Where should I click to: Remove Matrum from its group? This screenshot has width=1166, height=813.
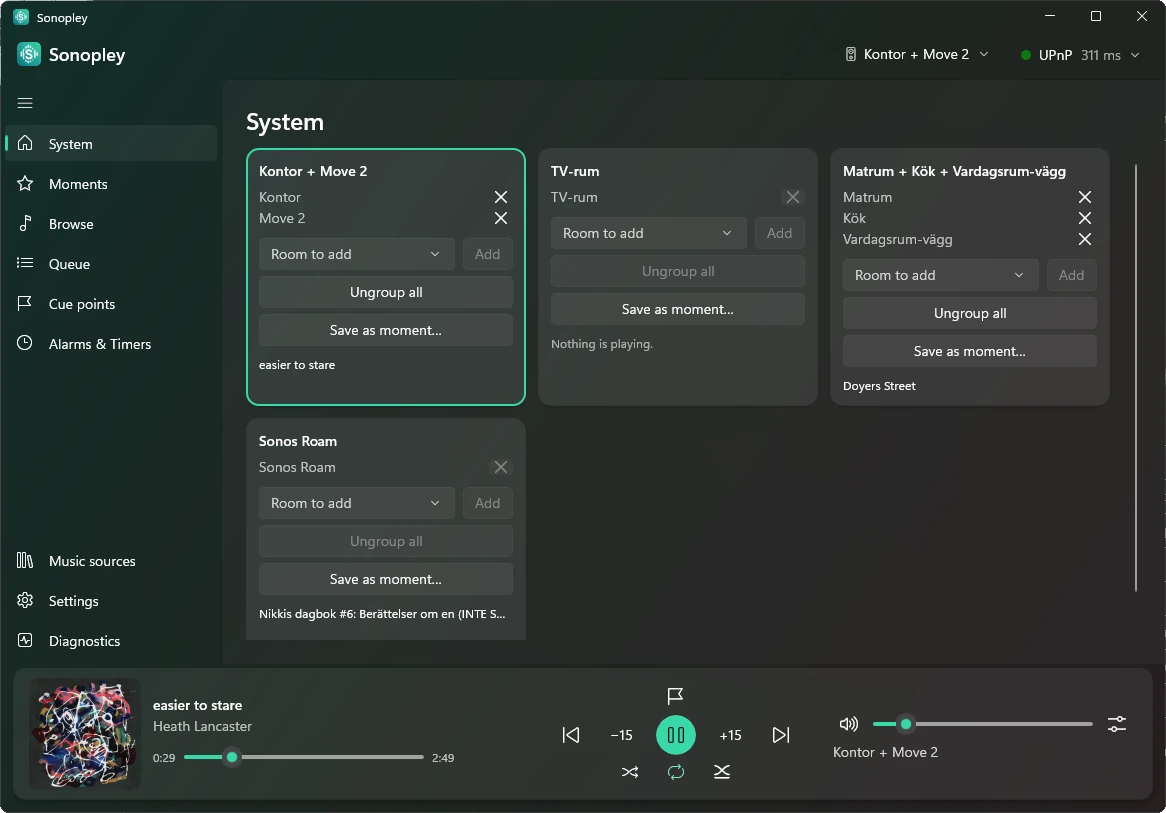(x=1084, y=197)
